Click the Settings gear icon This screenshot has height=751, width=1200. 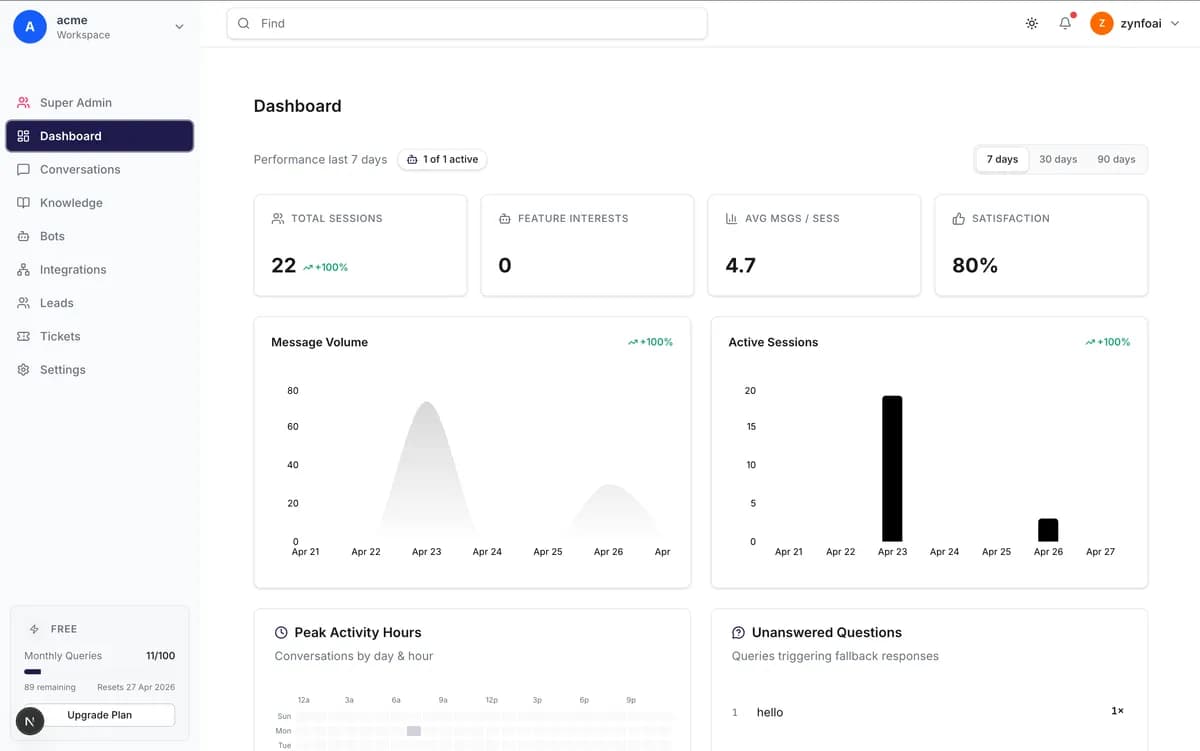coord(24,370)
